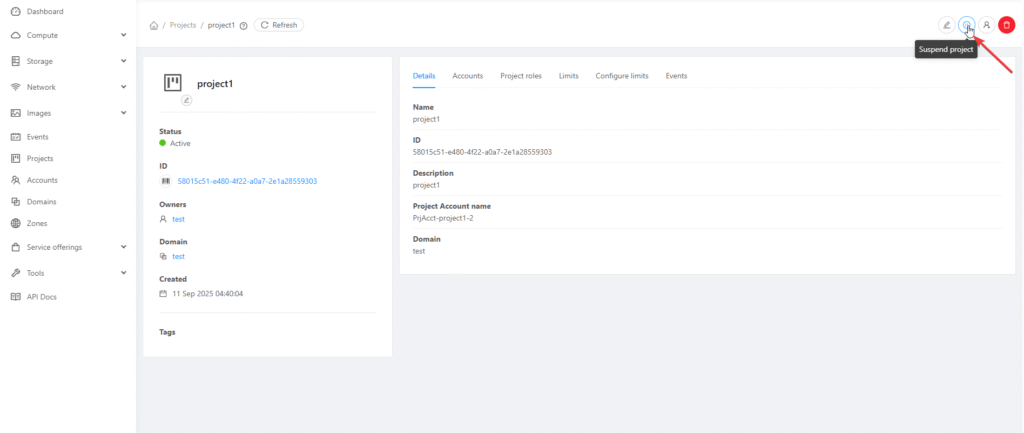Image resolution: width=1024 pixels, height=433 pixels.
Task: Click the edit project pencil icon in top toolbar
Action: (946, 25)
